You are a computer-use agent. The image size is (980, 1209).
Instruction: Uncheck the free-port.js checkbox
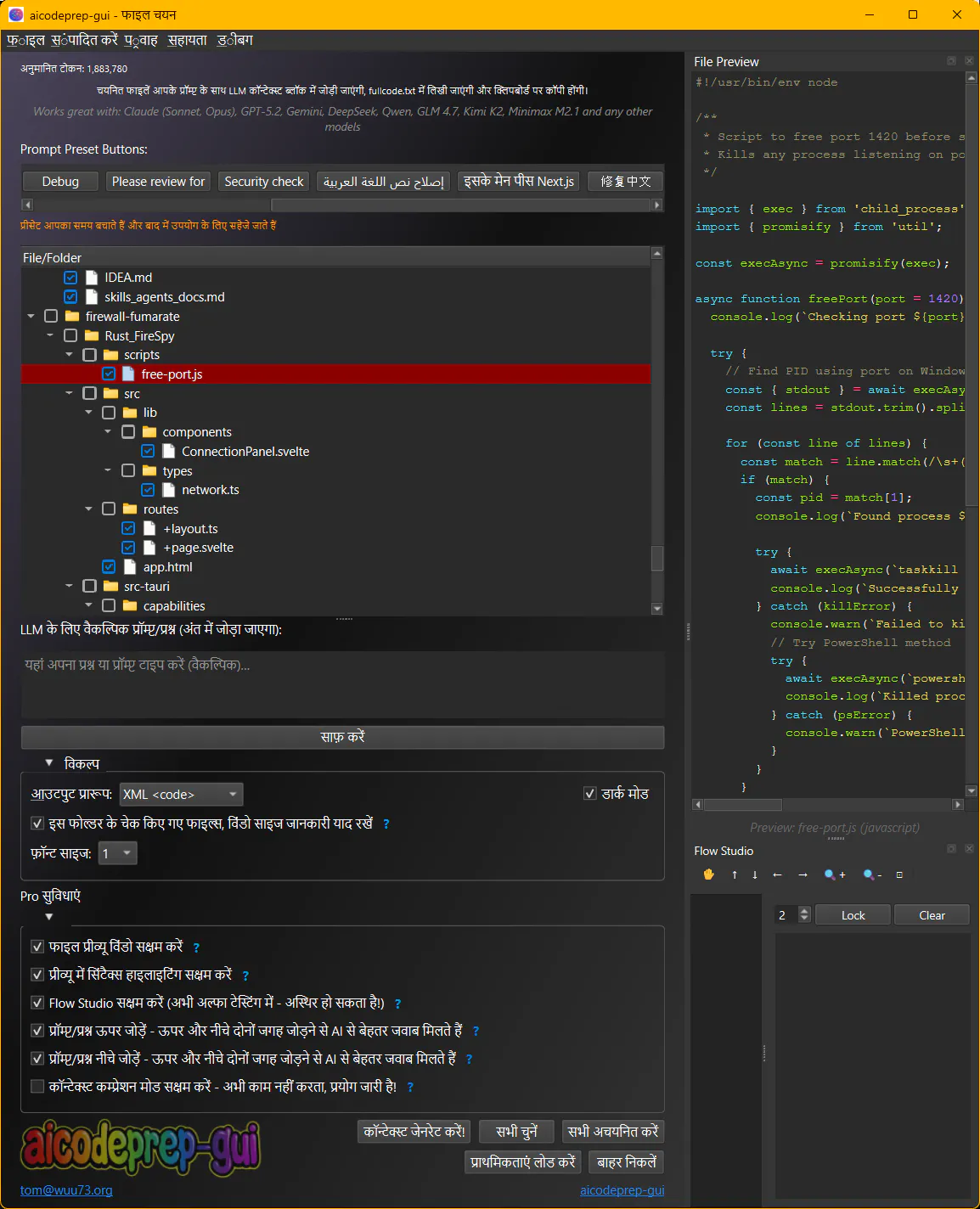[x=109, y=374]
